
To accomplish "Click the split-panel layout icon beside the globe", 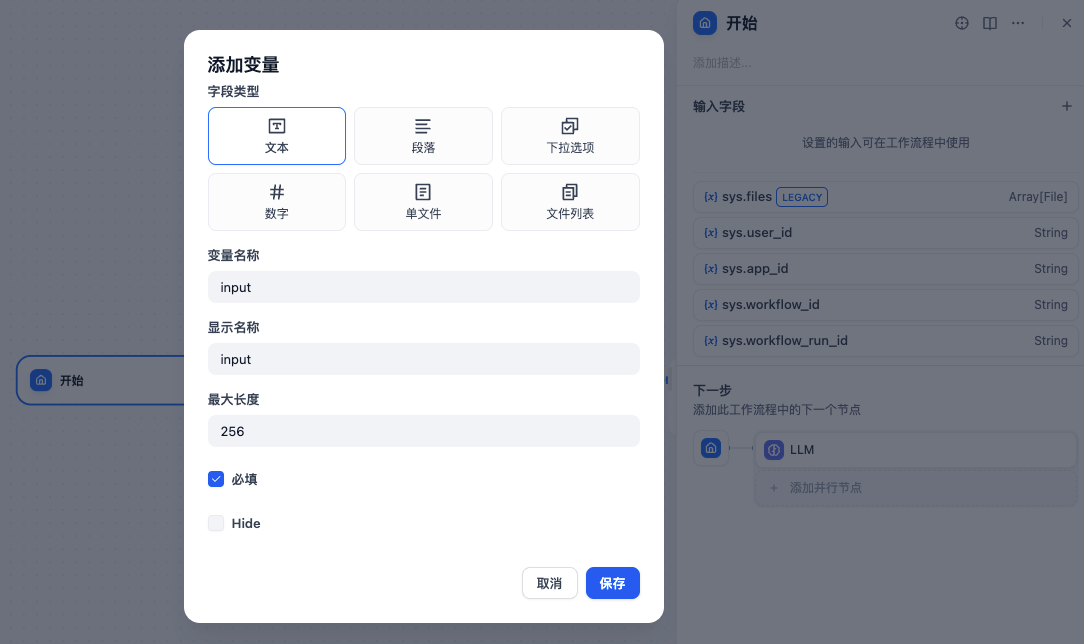I will click(989, 22).
